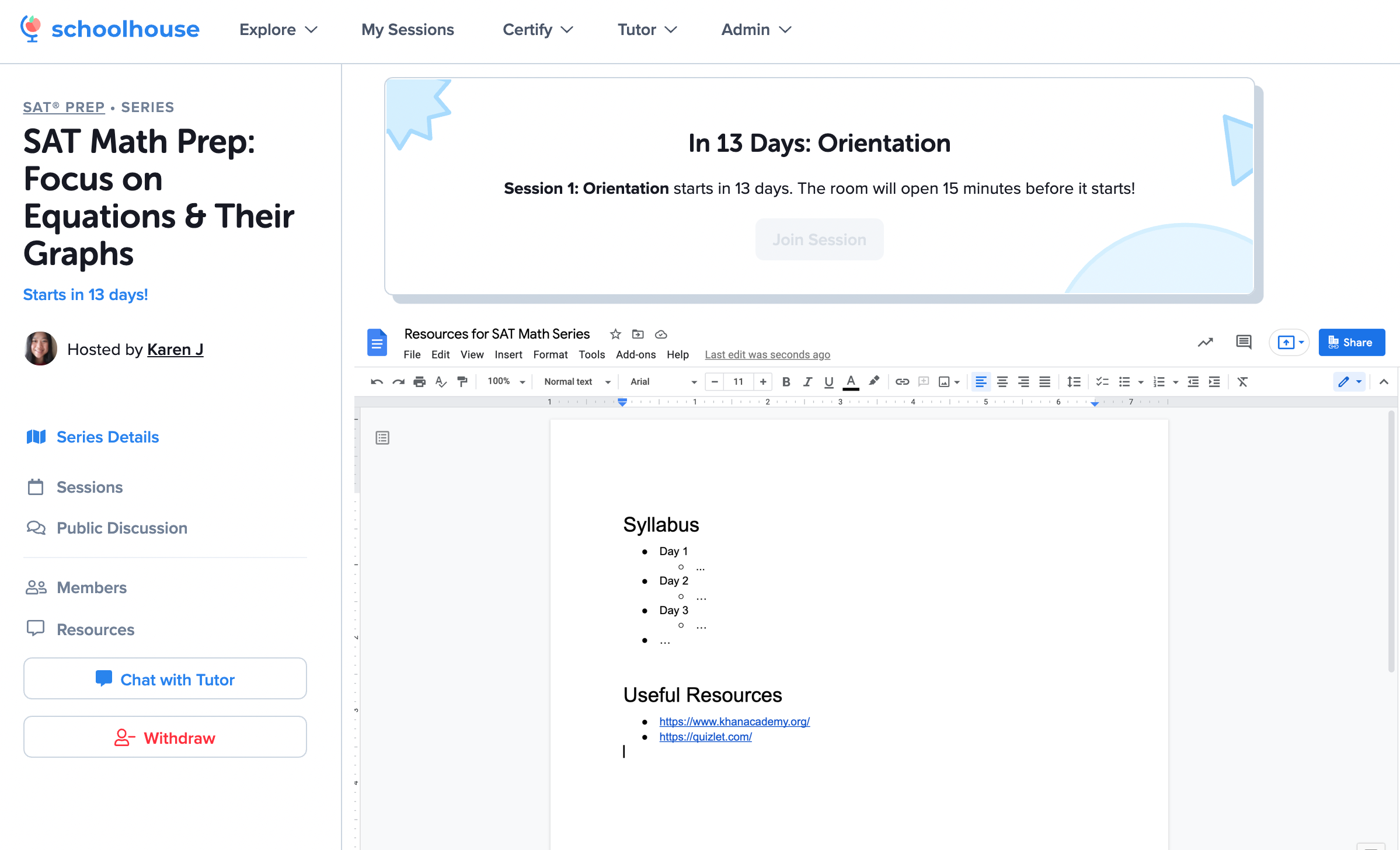Image resolution: width=1400 pixels, height=850 pixels.
Task: Open the Sessions sidebar section
Action: coord(89,487)
